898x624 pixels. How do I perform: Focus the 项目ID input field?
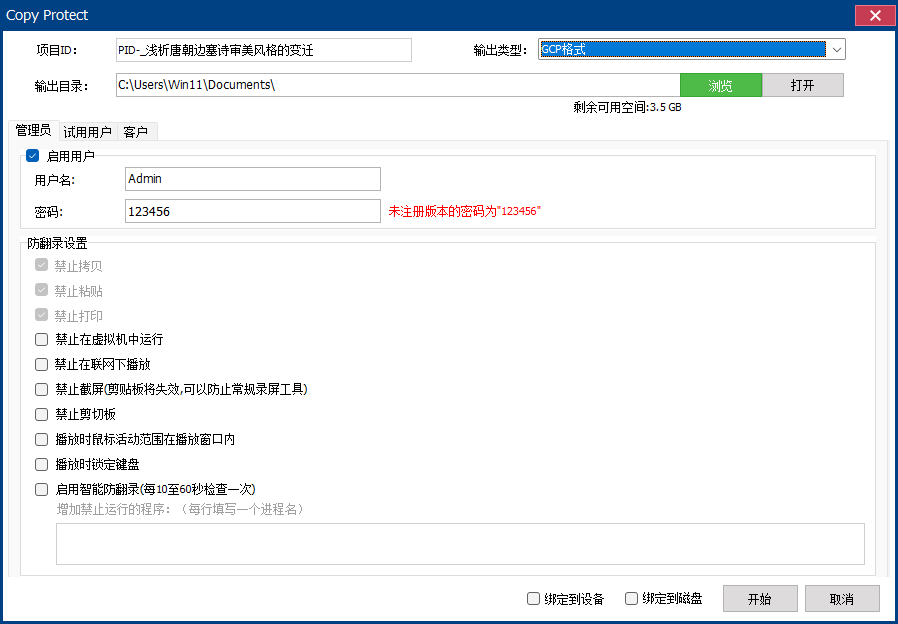point(263,50)
